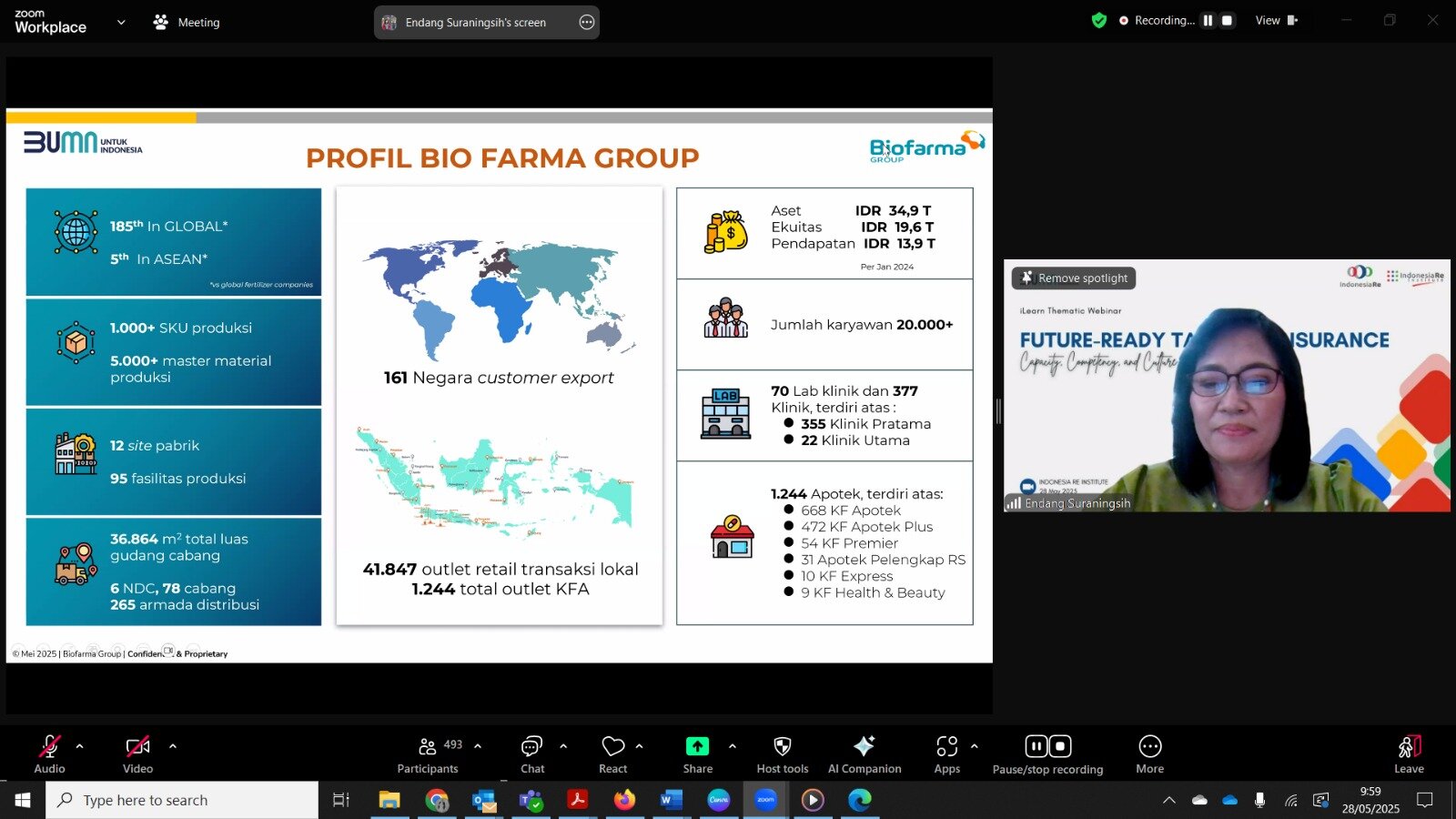Click "PROFIL BIO FARMA GROUP" slide title

[502, 158]
